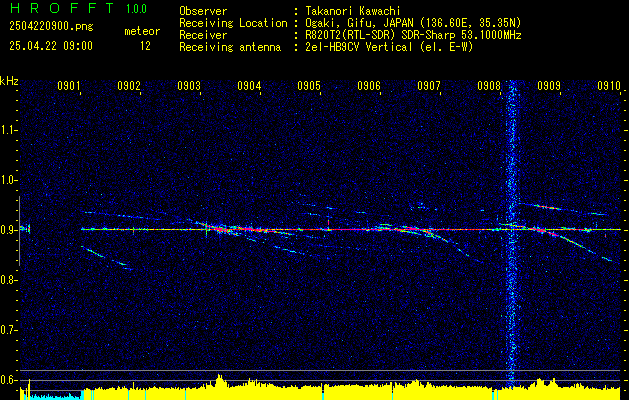Click the 1.1 kHz frequency label

(x=8, y=130)
